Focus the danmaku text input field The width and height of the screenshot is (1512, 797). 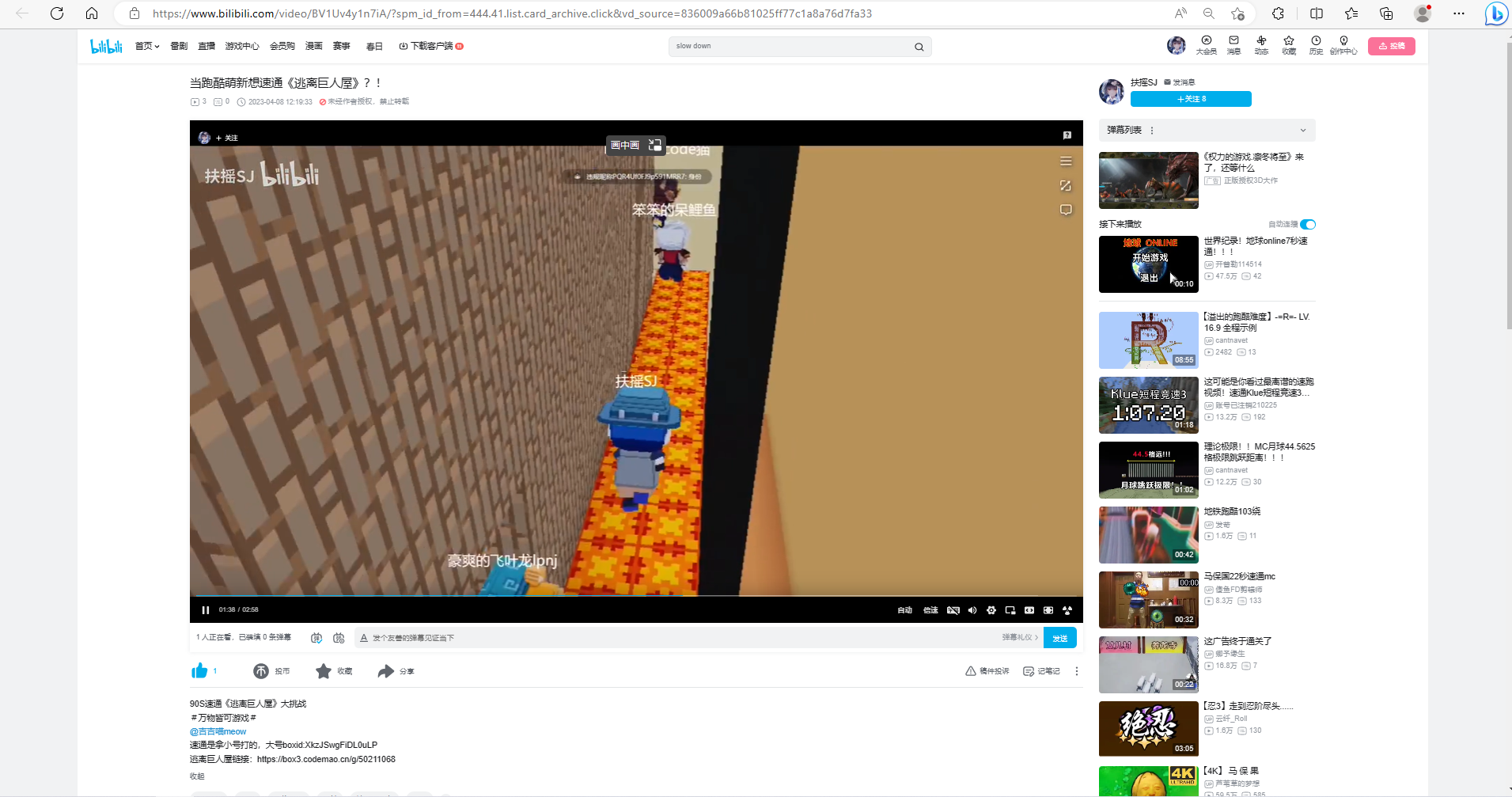coord(680,638)
